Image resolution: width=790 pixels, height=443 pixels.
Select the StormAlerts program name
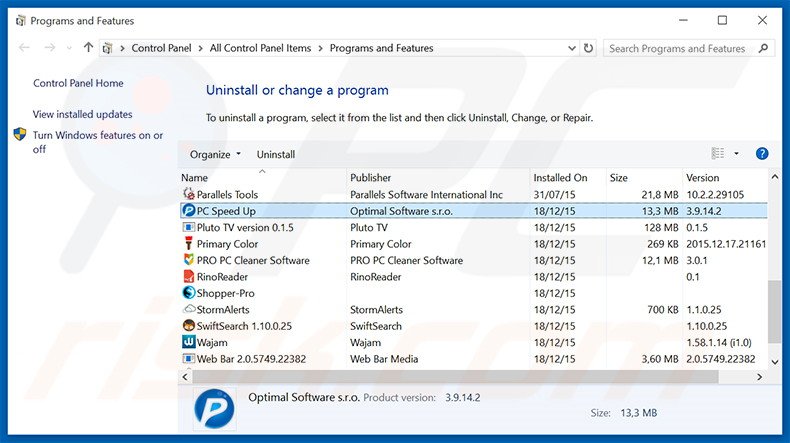223,309
